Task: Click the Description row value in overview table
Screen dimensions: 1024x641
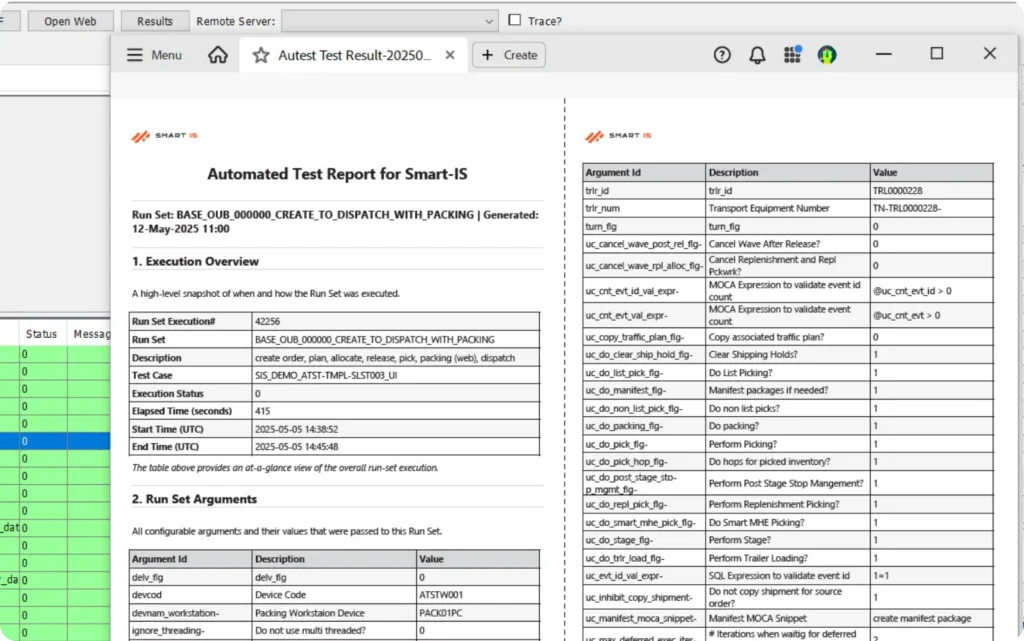Action: tap(385, 358)
